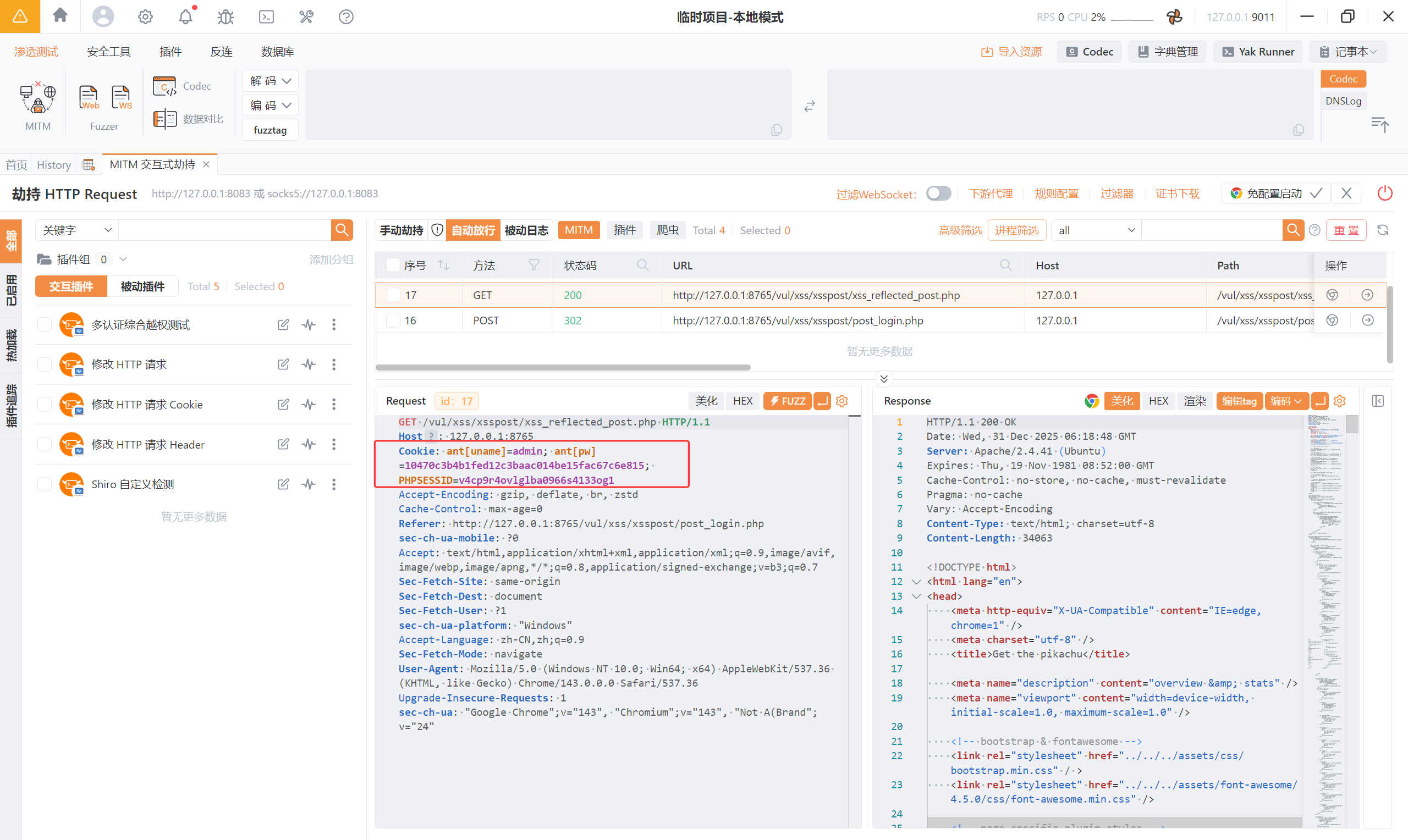1408x840 pixels.
Task: Open the 安全工具 menu
Action: pos(109,52)
